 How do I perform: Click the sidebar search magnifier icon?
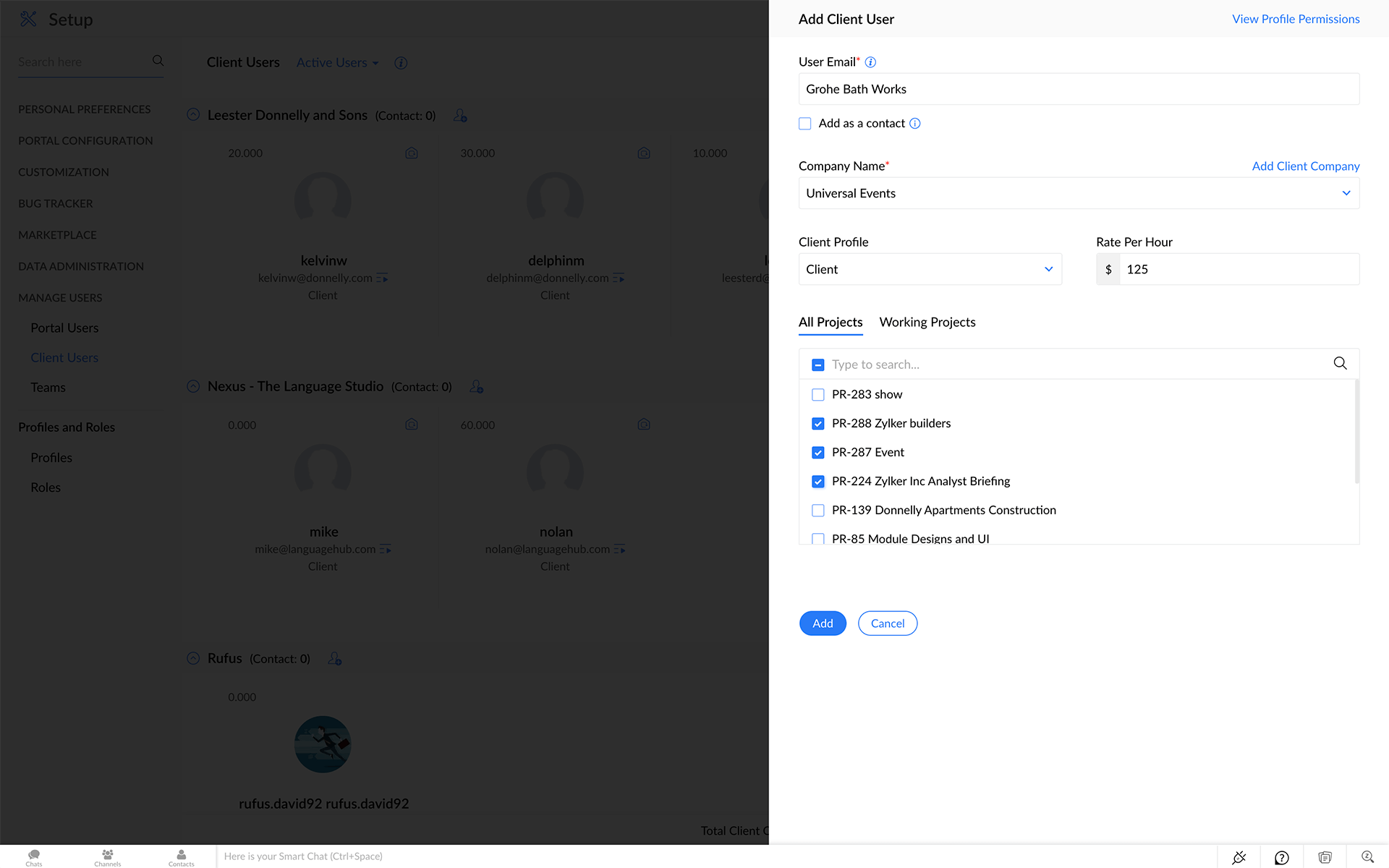pyautogui.click(x=158, y=61)
